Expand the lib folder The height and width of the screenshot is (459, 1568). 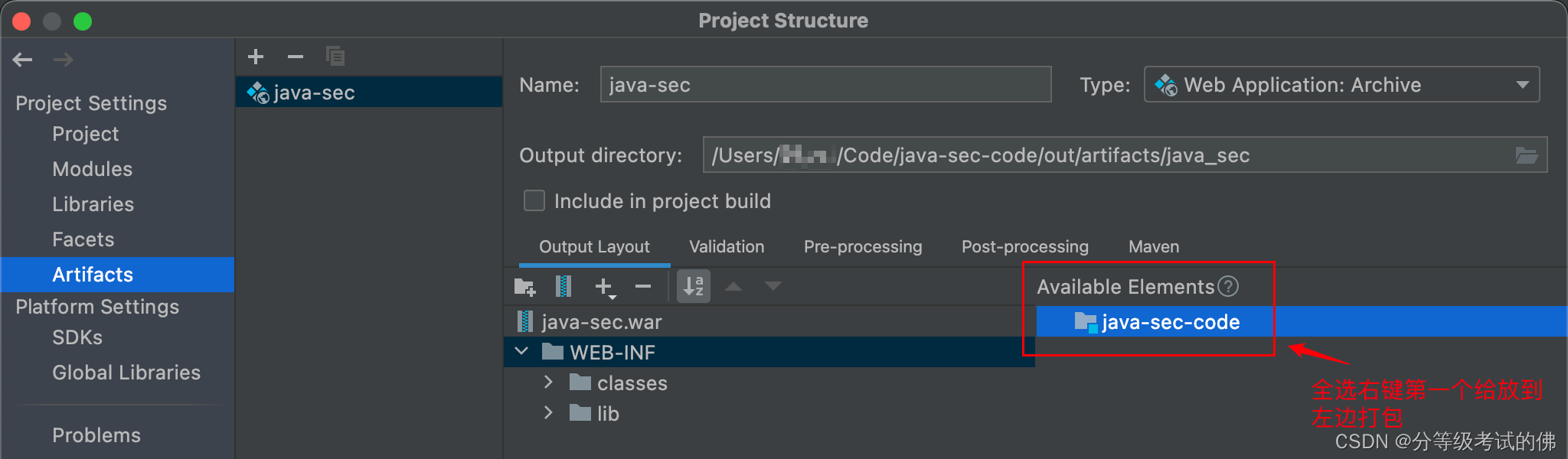(x=548, y=413)
